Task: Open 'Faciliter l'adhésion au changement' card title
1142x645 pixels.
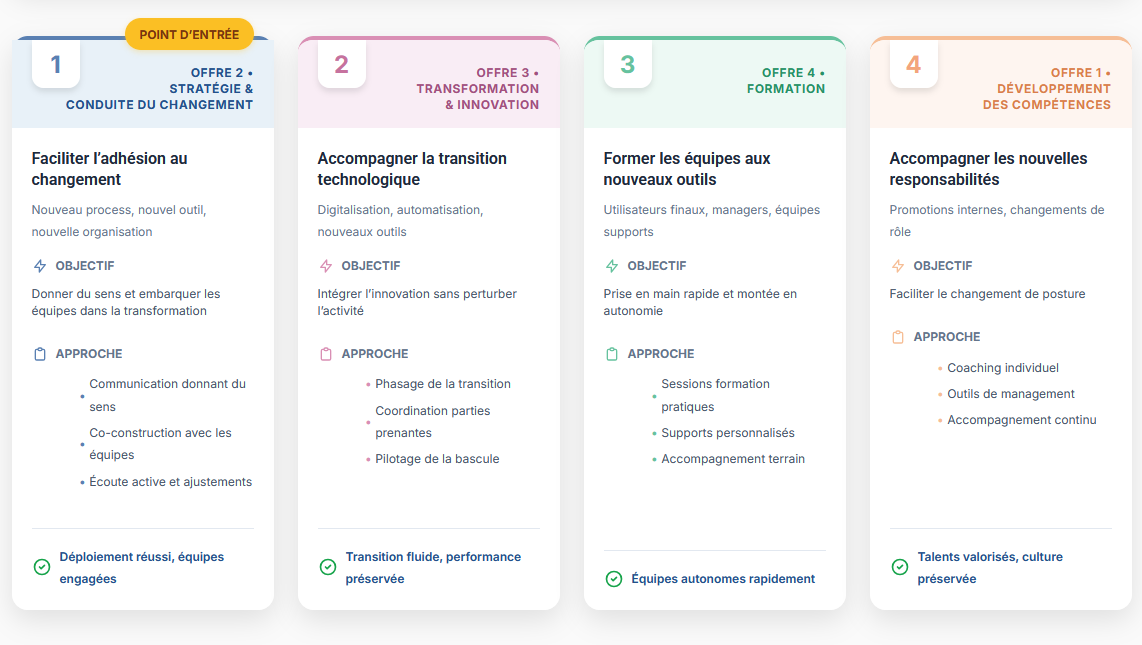Action: 109,169
